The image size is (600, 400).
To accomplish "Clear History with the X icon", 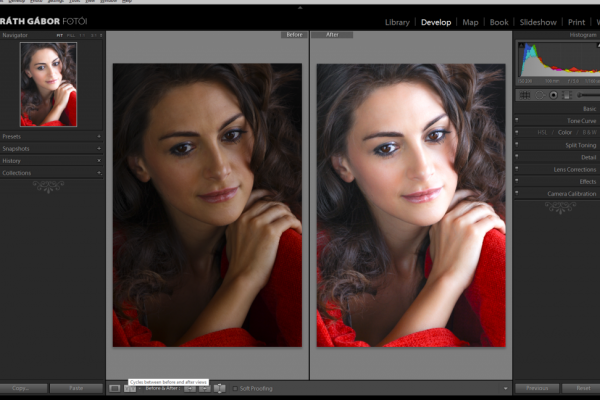I will click(99, 161).
